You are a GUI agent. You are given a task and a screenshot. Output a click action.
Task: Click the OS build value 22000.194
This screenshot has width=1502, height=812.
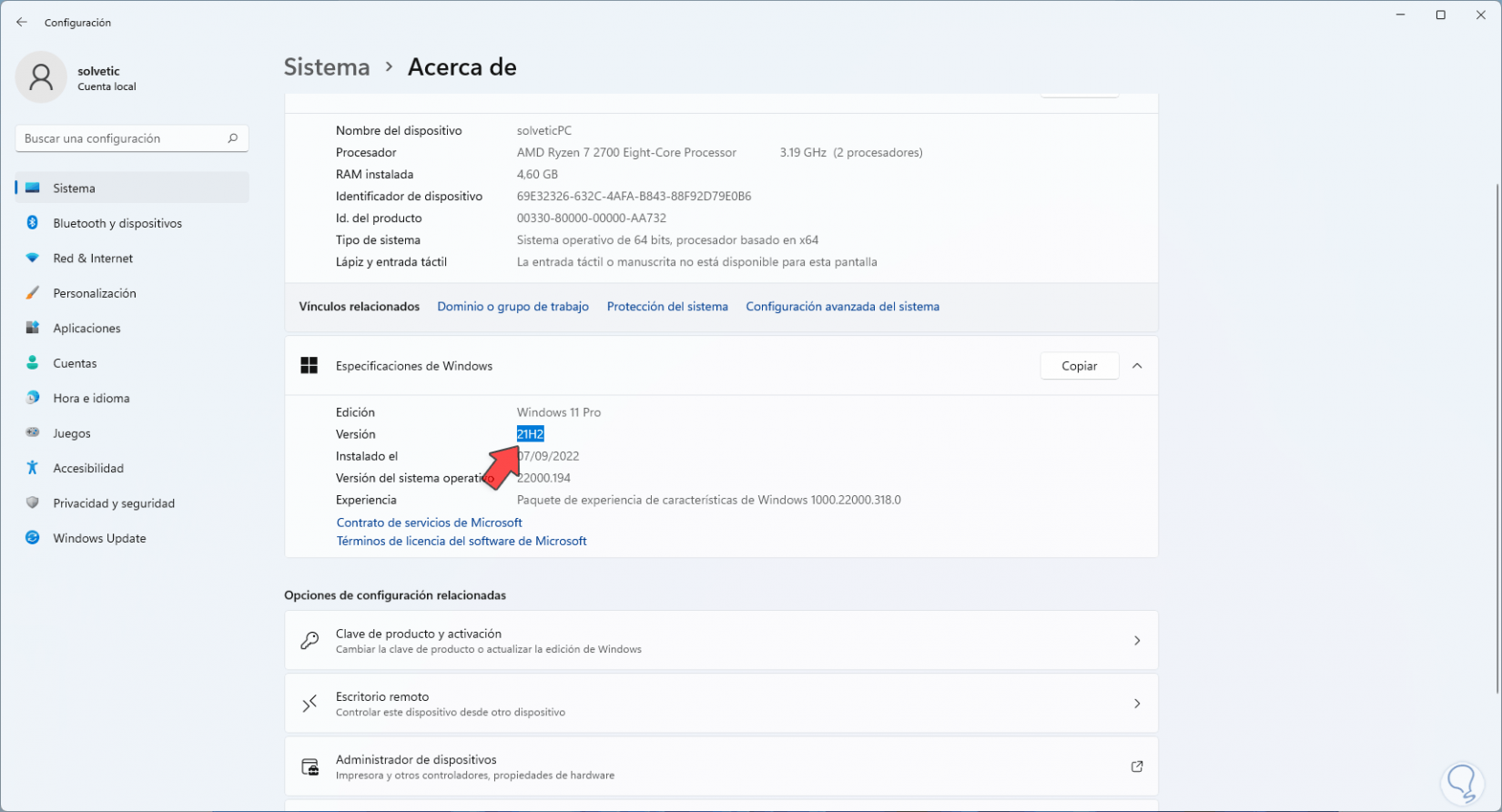click(x=544, y=478)
